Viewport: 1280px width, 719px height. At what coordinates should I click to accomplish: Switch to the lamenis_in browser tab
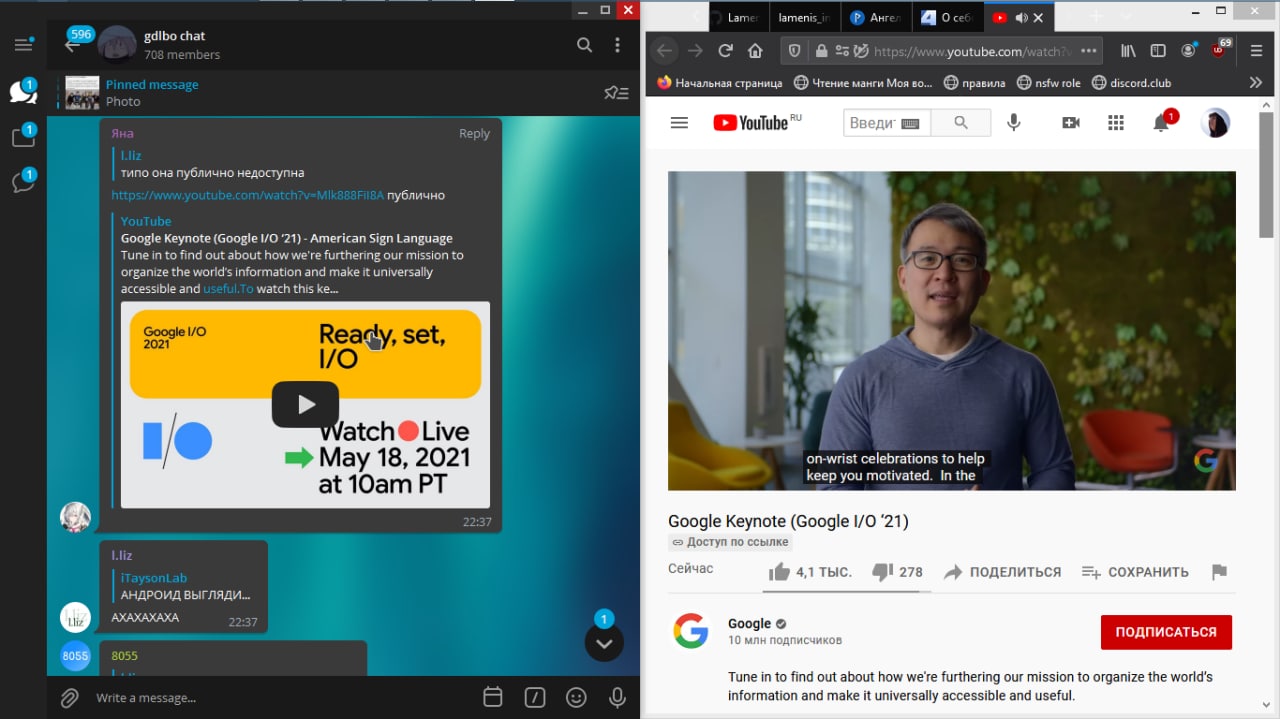pyautogui.click(x=804, y=17)
